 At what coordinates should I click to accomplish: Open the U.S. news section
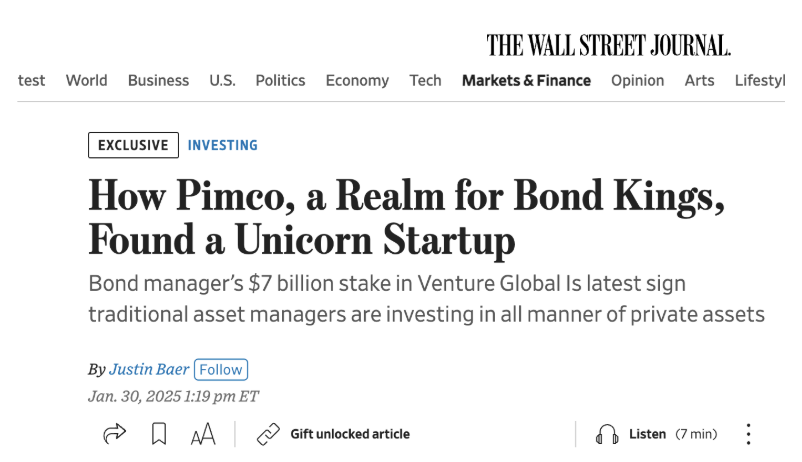coord(222,81)
